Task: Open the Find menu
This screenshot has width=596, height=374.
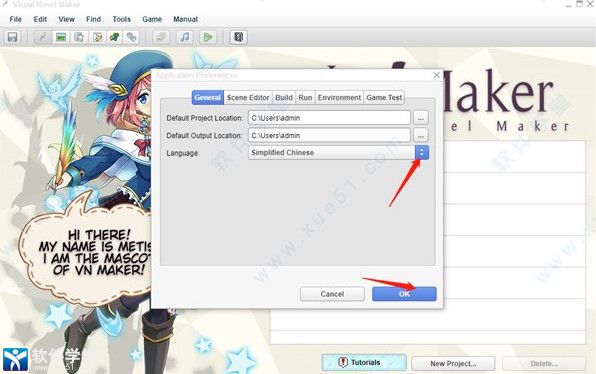Action: point(94,19)
